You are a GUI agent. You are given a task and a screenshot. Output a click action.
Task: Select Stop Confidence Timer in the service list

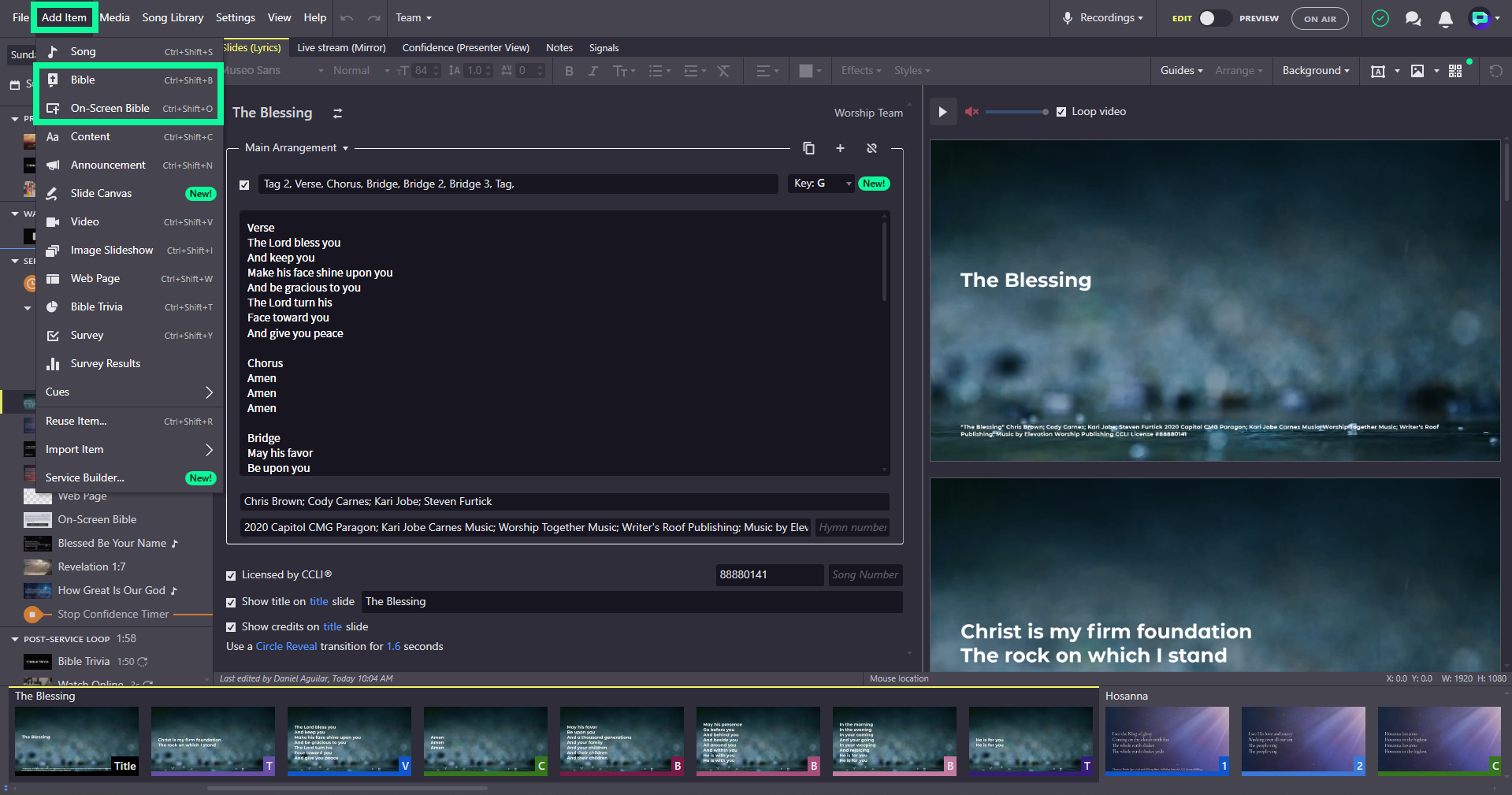[x=113, y=615]
